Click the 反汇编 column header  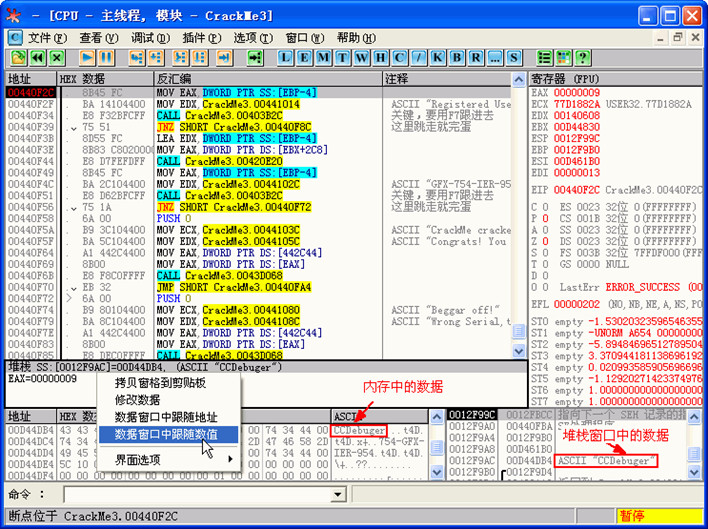pos(268,79)
